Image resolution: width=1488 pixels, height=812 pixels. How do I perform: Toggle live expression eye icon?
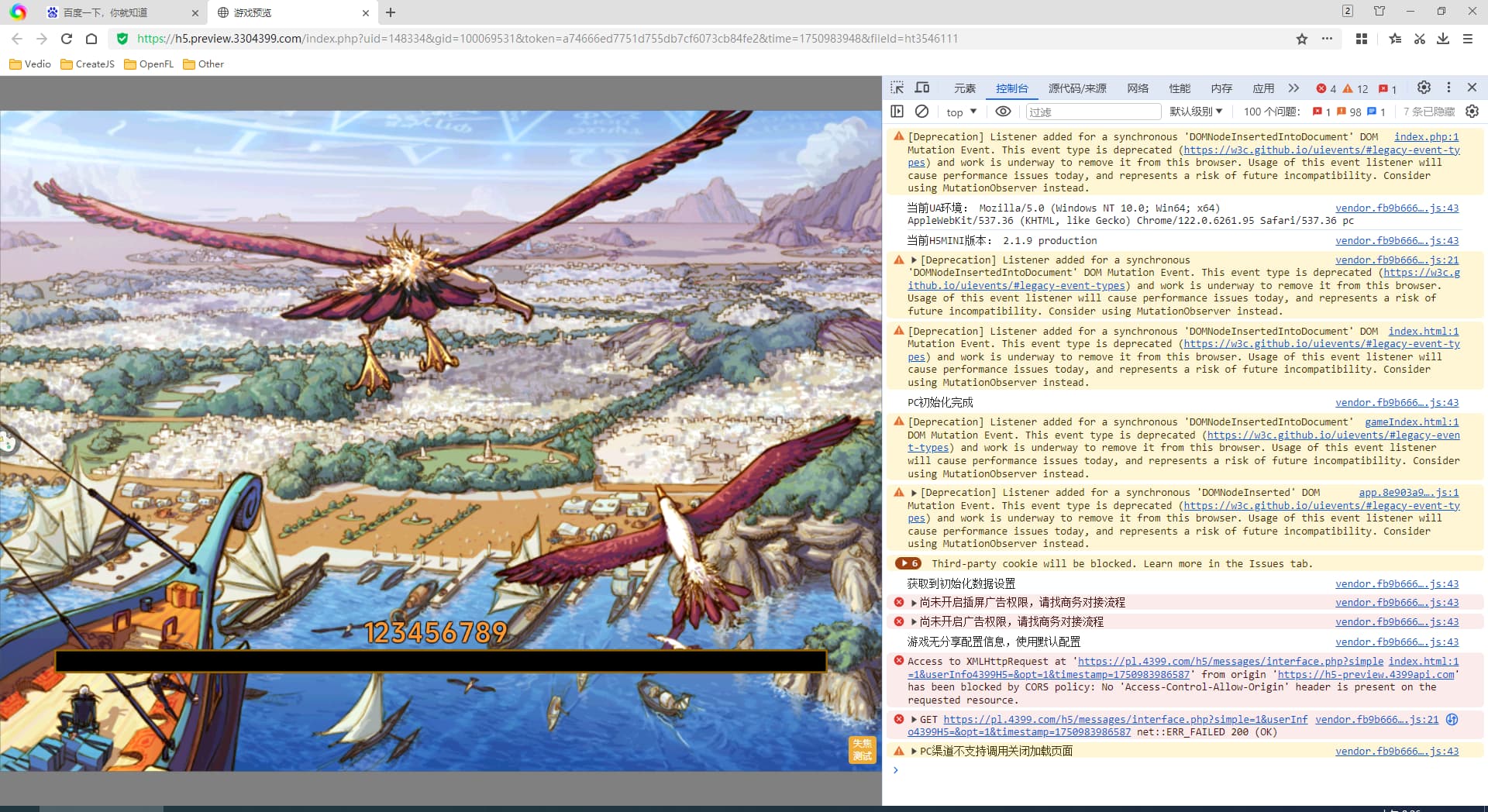1004,112
